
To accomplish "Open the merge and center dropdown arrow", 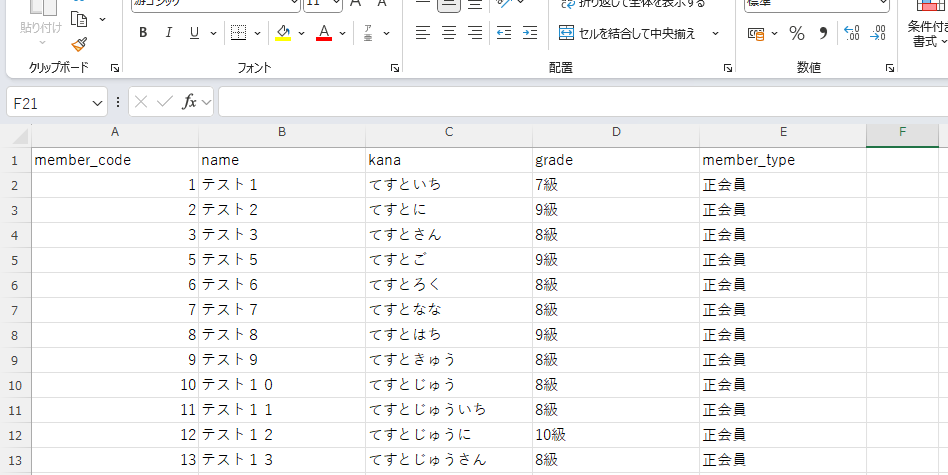I will click(x=715, y=33).
